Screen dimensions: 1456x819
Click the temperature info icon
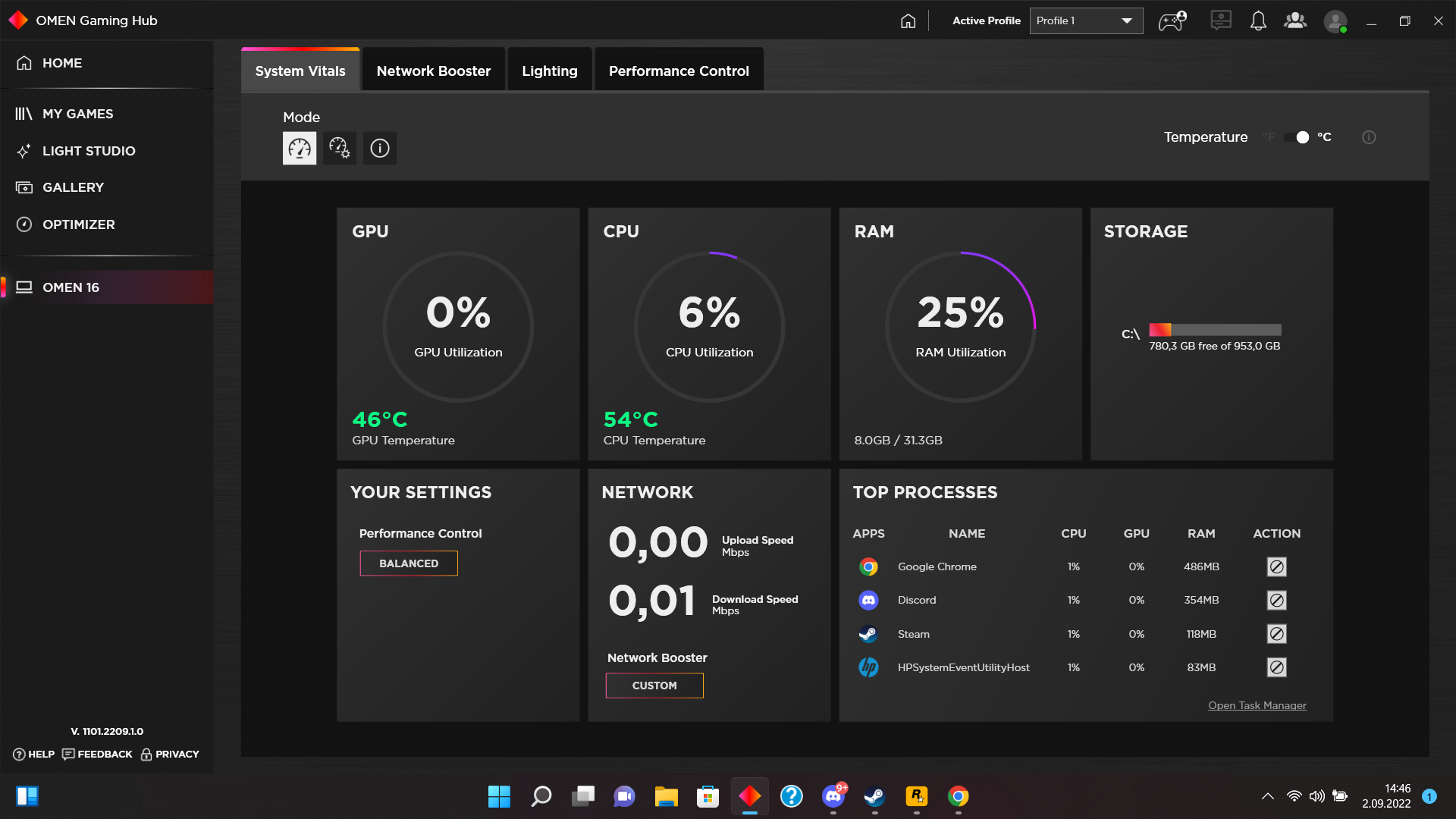click(x=1369, y=137)
